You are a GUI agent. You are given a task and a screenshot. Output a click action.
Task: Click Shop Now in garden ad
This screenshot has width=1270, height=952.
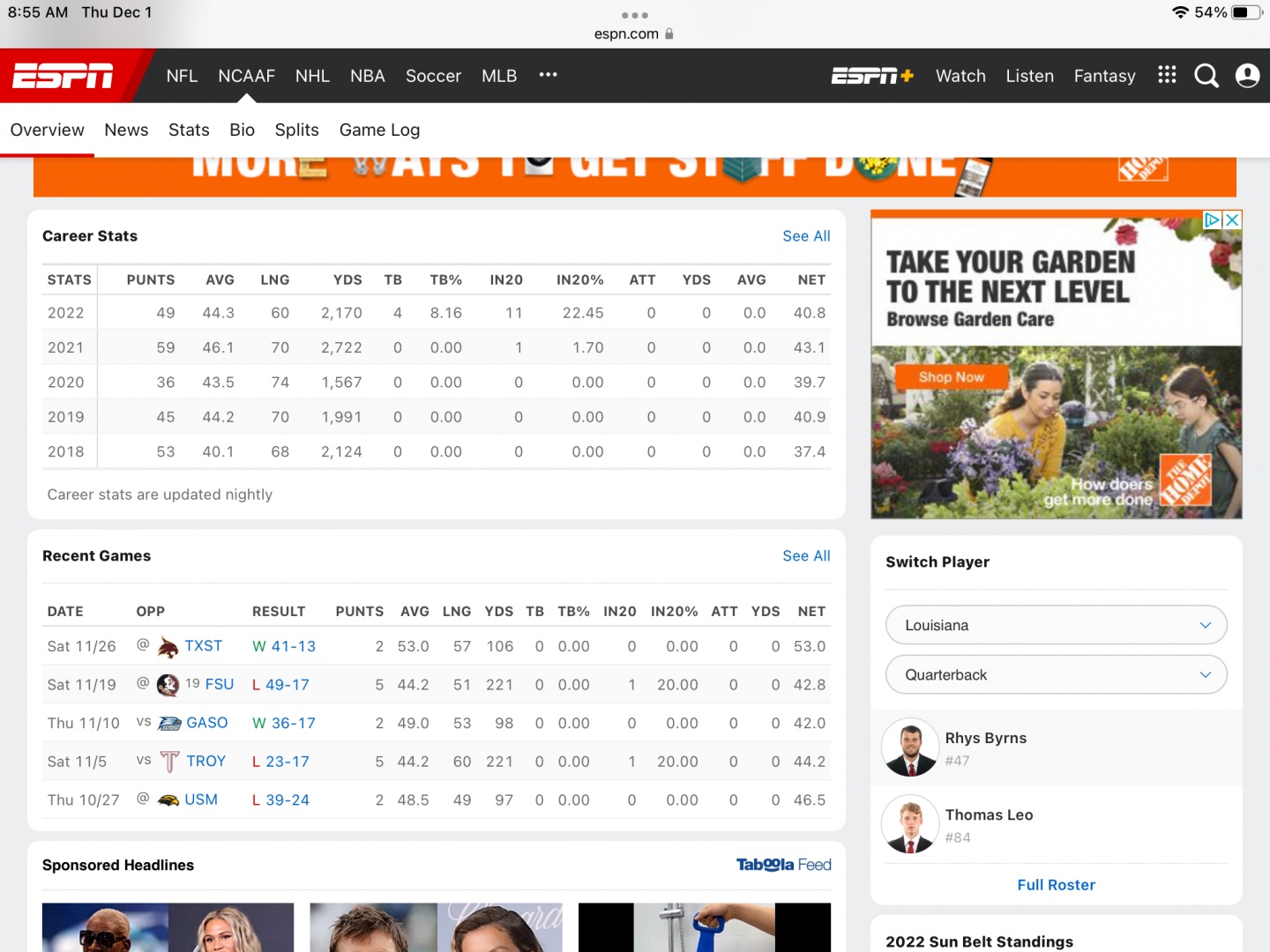pos(951,377)
